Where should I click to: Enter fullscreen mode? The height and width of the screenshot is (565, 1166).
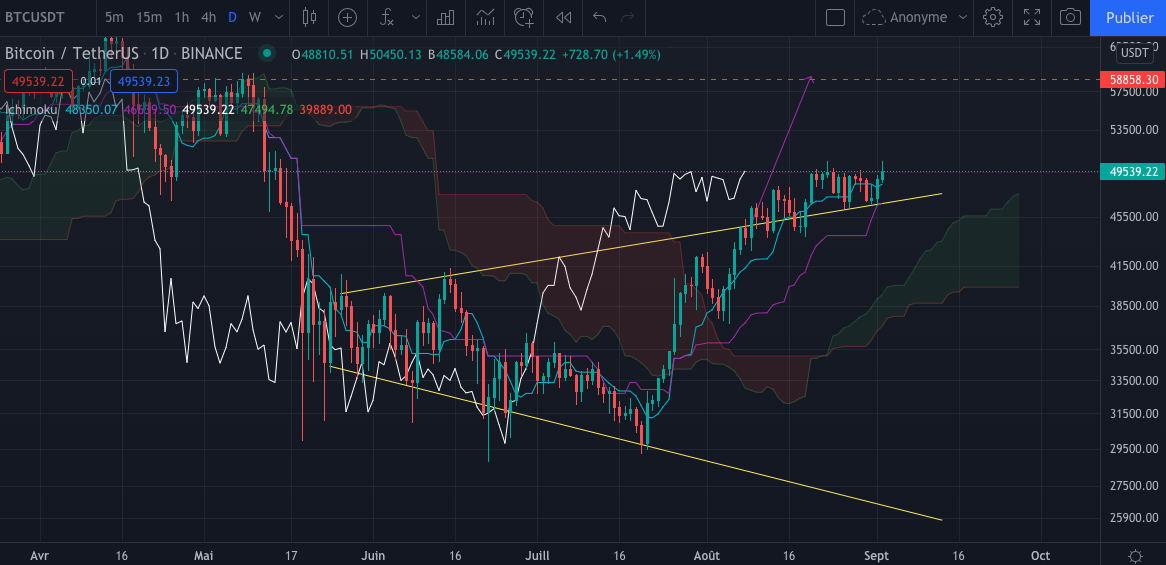pos(1031,17)
